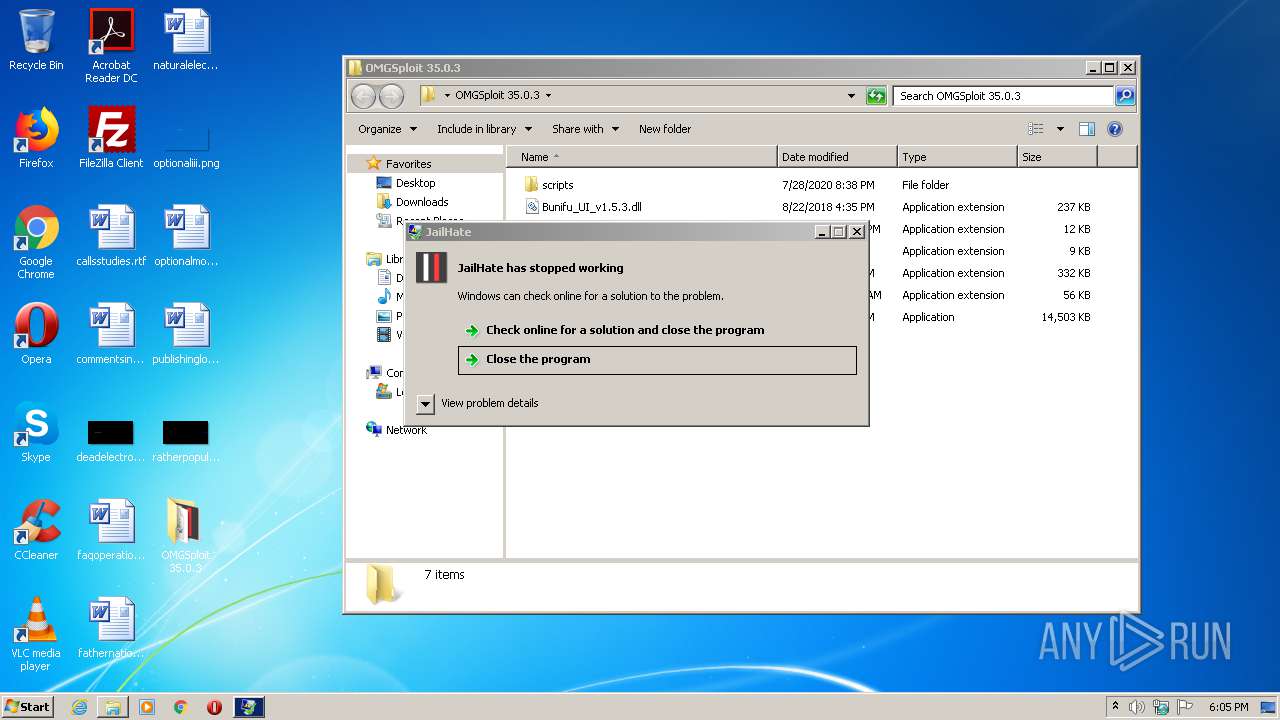Click Windows Explorer taskbar icon
This screenshot has height=720, width=1280.
pos(113,707)
